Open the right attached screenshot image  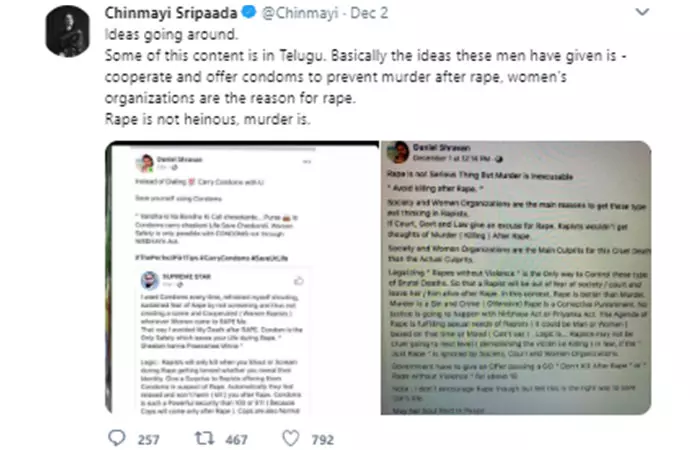click(516, 278)
